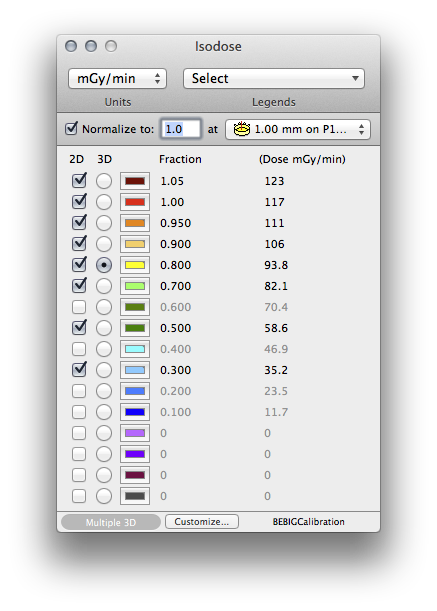Open the mGy/min units dropdown
The image size is (437, 611).
(117, 79)
